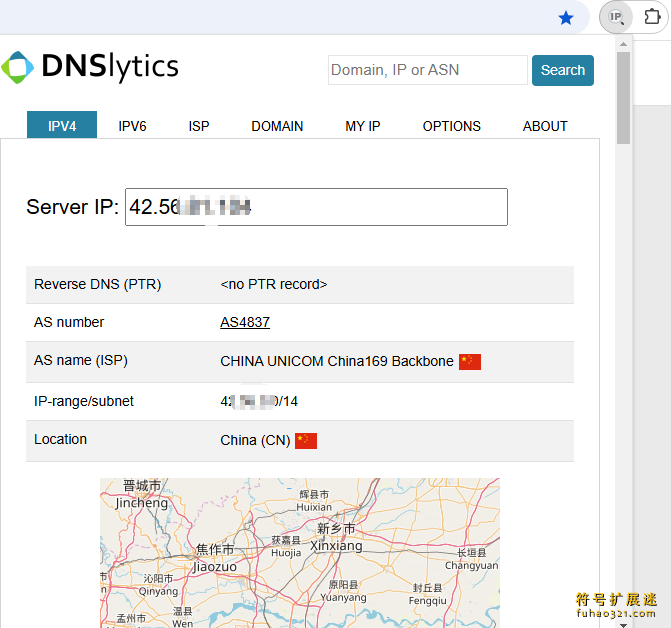
Task: Open the OPTIONS tab
Action: click(452, 126)
